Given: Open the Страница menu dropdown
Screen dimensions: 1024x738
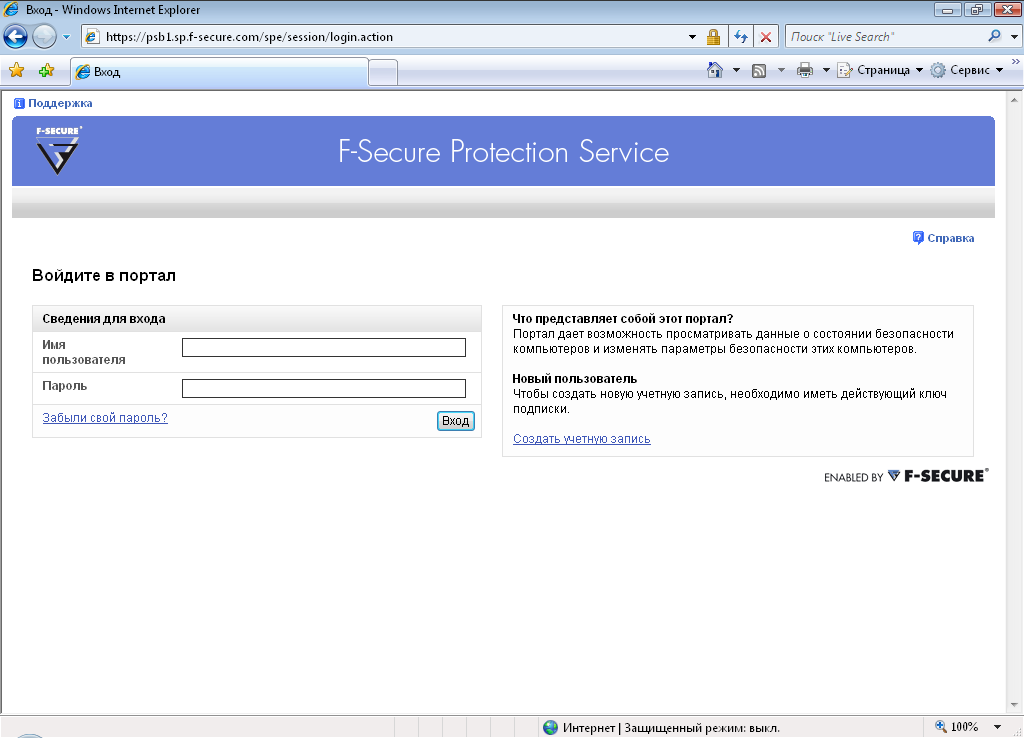Looking at the screenshot, I should [x=880, y=71].
